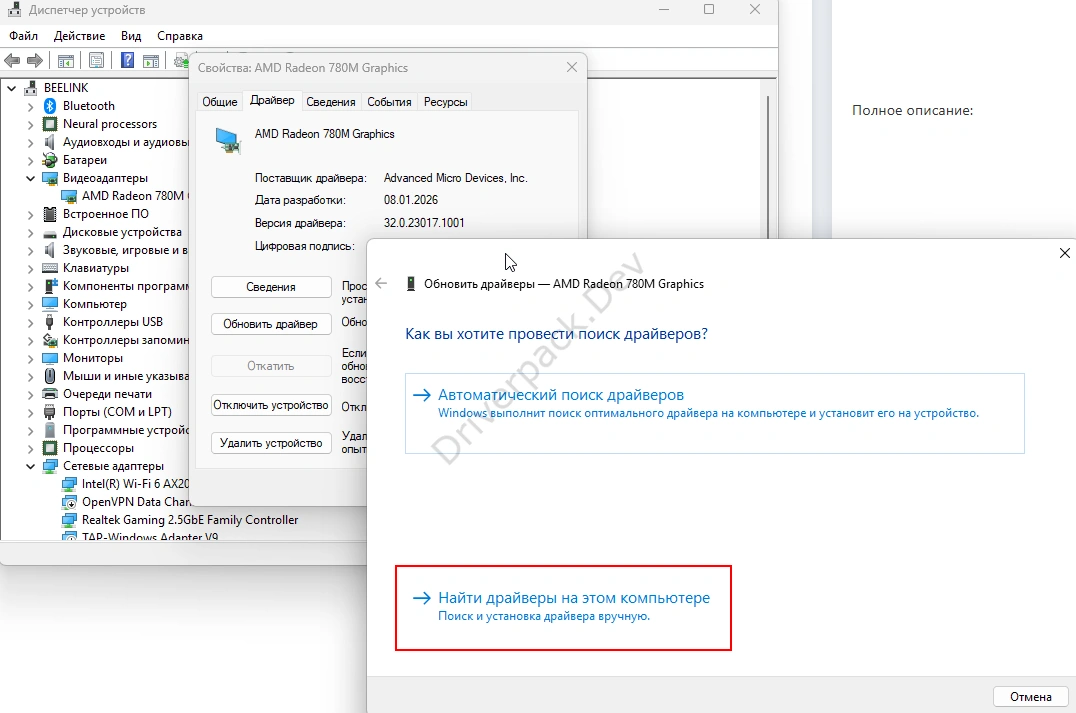Screen dimensions: 1076x713
Task: Close the AMD Radeon 780M properties dialog
Action: 572,67
